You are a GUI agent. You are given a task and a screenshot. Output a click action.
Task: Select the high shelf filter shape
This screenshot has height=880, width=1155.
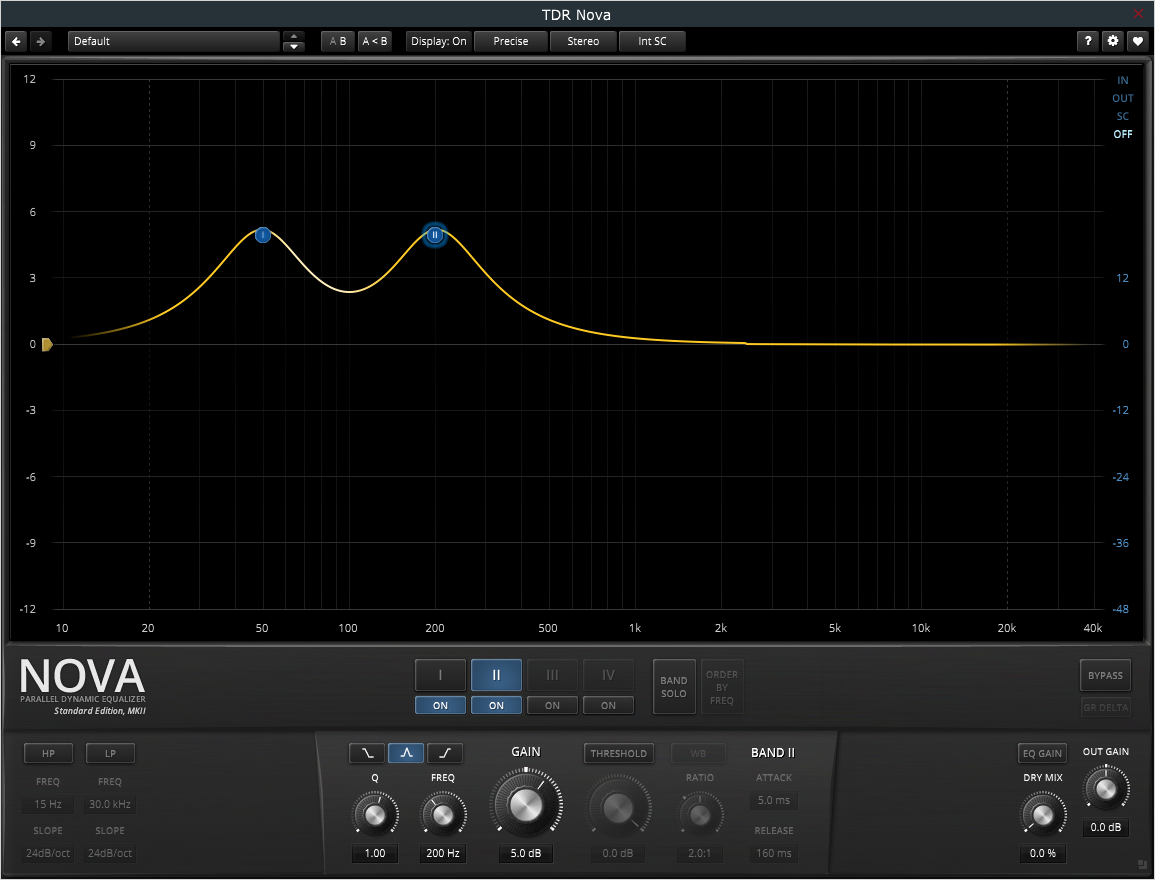point(445,753)
